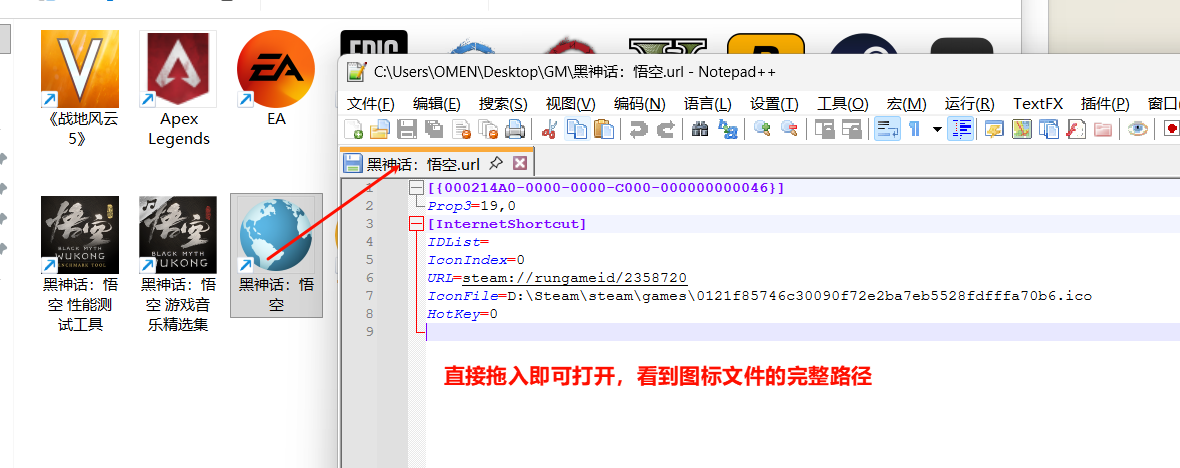The width and height of the screenshot is (1180, 468).
Task: Collapse the [InternetShortcut] section fold
Action: [415, 223]
